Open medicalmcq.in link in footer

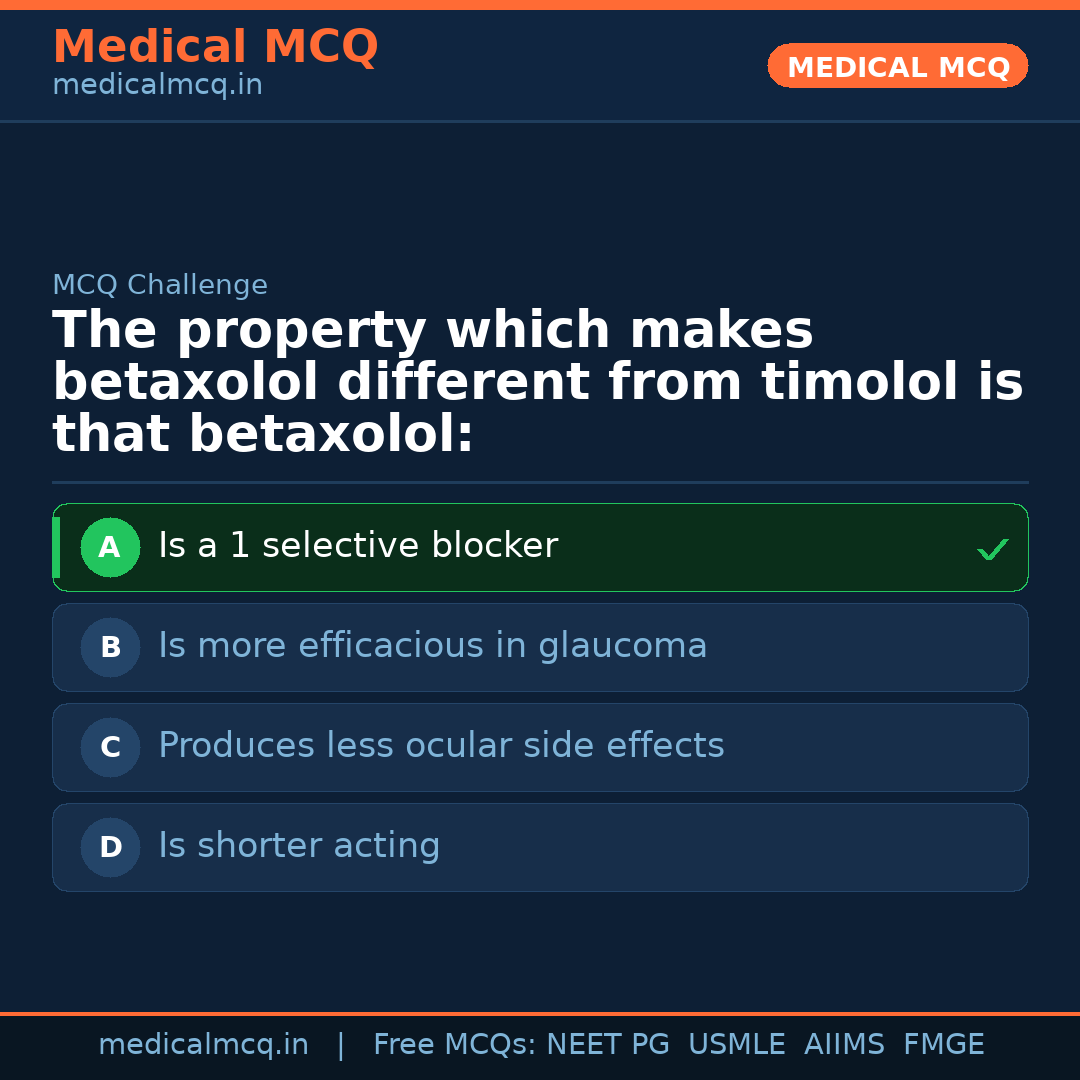203,1045
